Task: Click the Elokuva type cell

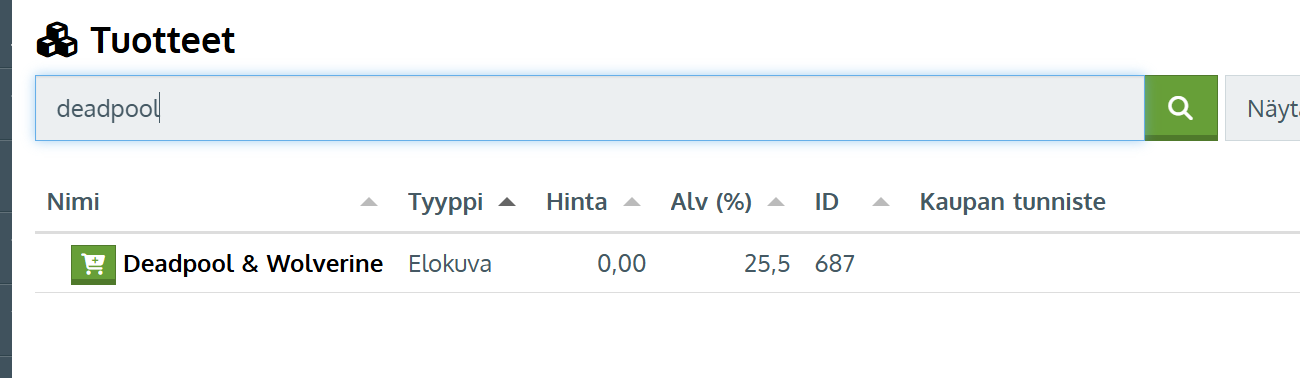Action: (x=450, y=264)
